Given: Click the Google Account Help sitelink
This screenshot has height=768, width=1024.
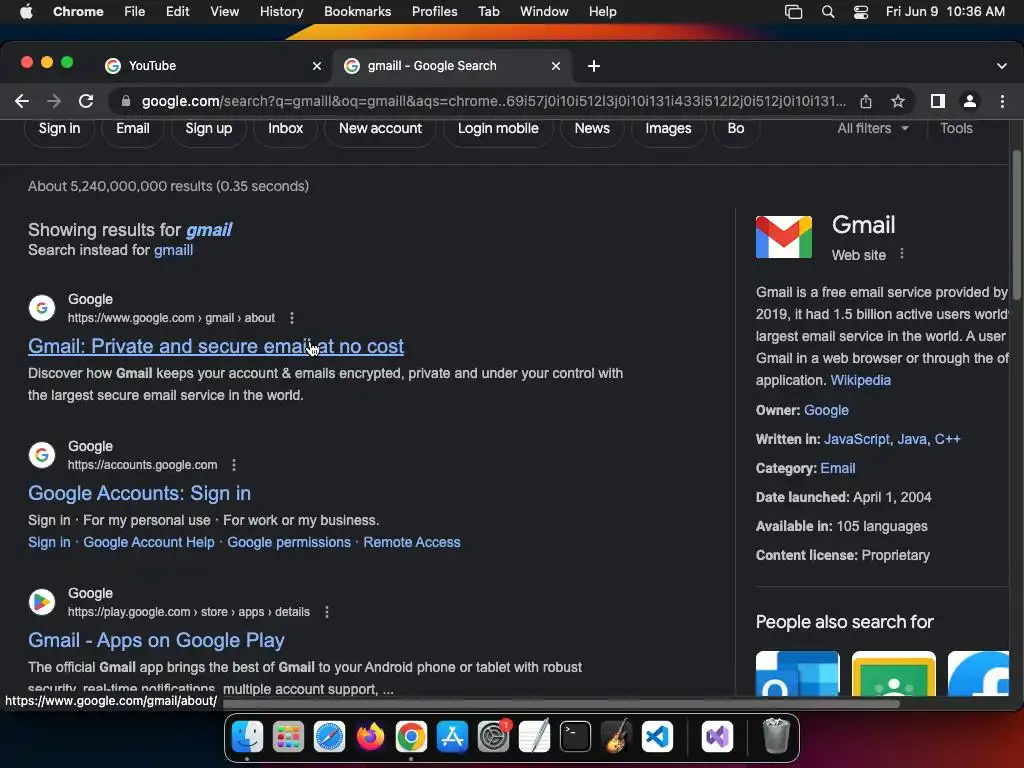Looking at the screenshot, I should (149, 542).
